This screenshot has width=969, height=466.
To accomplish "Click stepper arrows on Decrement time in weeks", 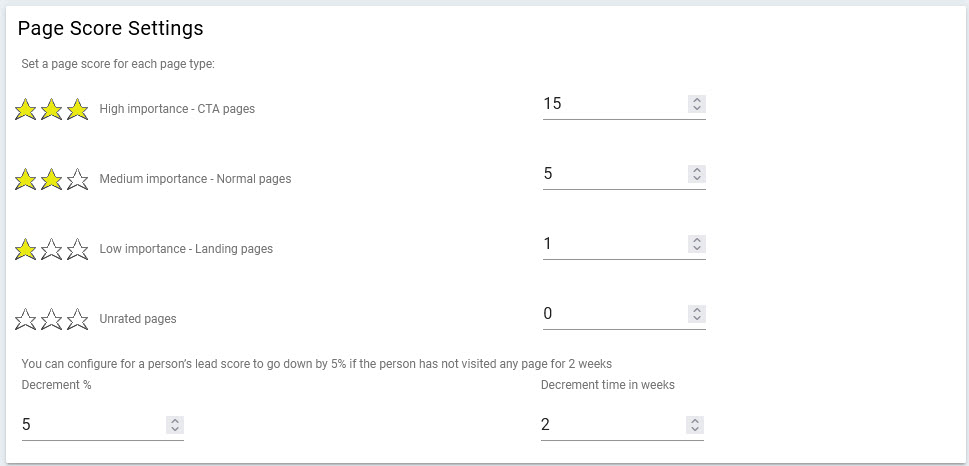I will (695, 425).
